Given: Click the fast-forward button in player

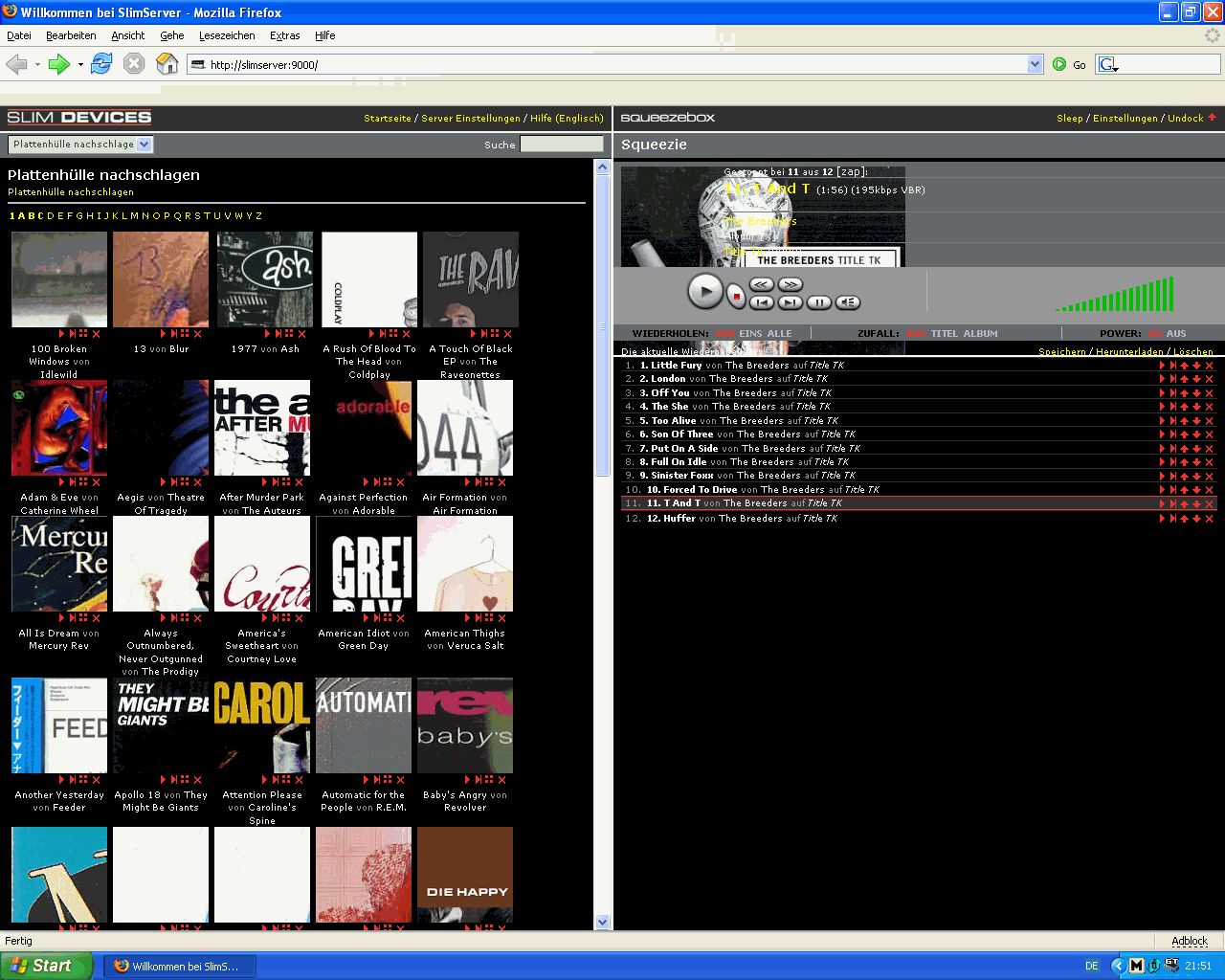Looking at the screenshot, I should (x=791, y=284).
